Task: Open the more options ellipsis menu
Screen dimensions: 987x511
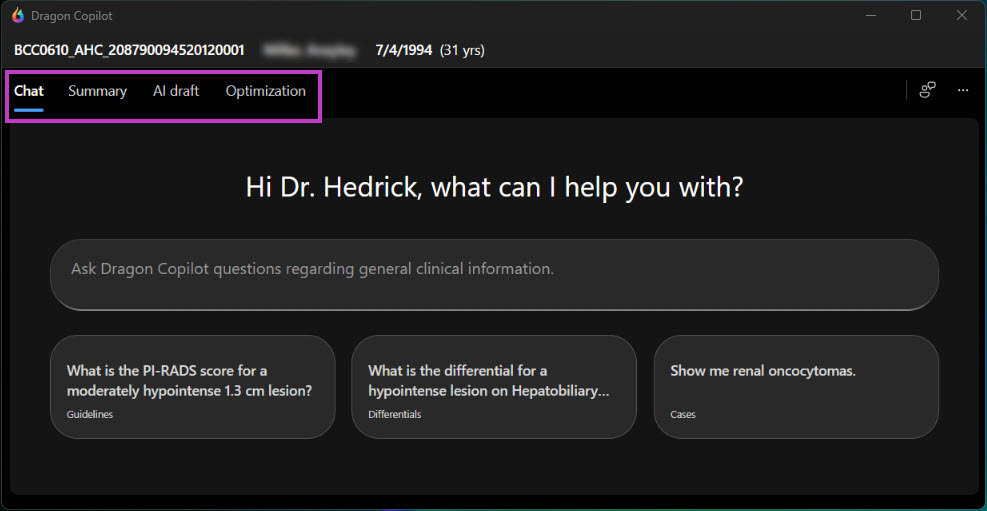Action: coord(963,90)
